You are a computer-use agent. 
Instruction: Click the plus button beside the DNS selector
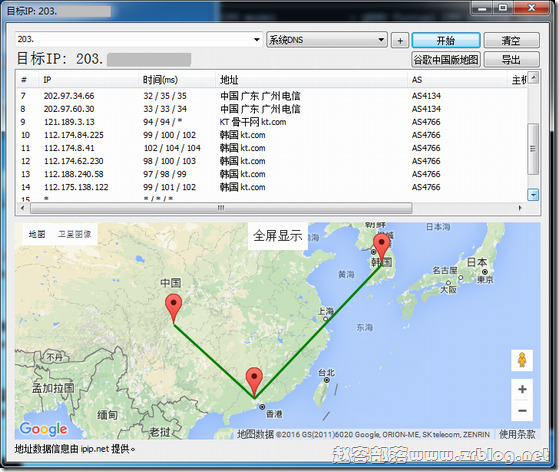click(400, 40)
